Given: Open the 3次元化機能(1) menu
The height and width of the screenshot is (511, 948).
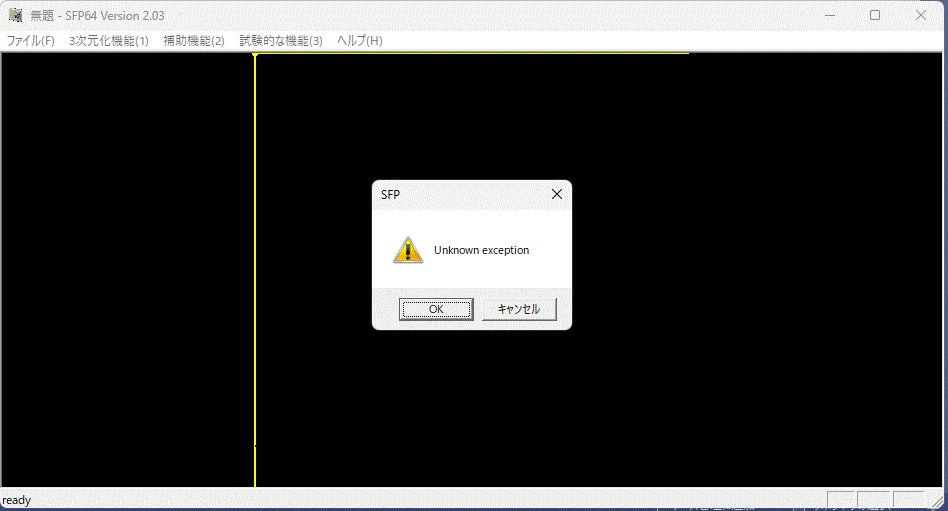Looking at the screenshot, I should pyautogui.click(x=109, y=41).
